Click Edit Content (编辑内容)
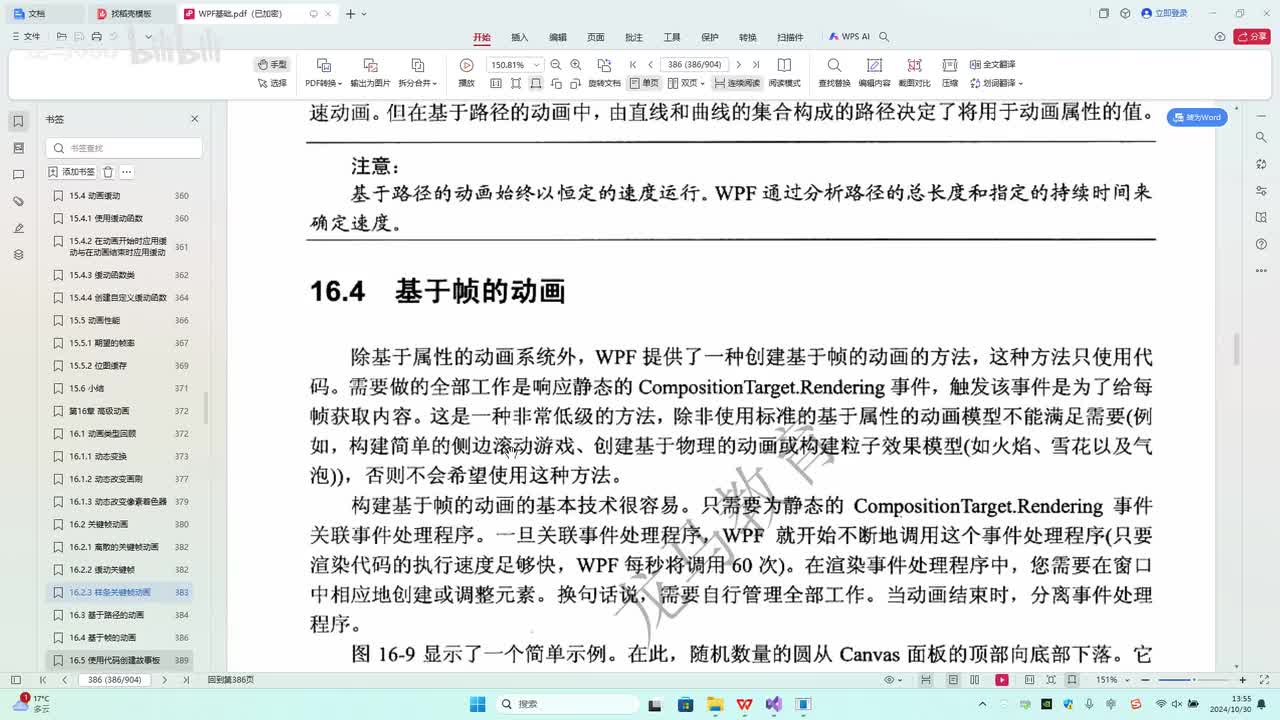Image resolution: width=1280 pixels, height=720 pixels. [x=874, y=72]
